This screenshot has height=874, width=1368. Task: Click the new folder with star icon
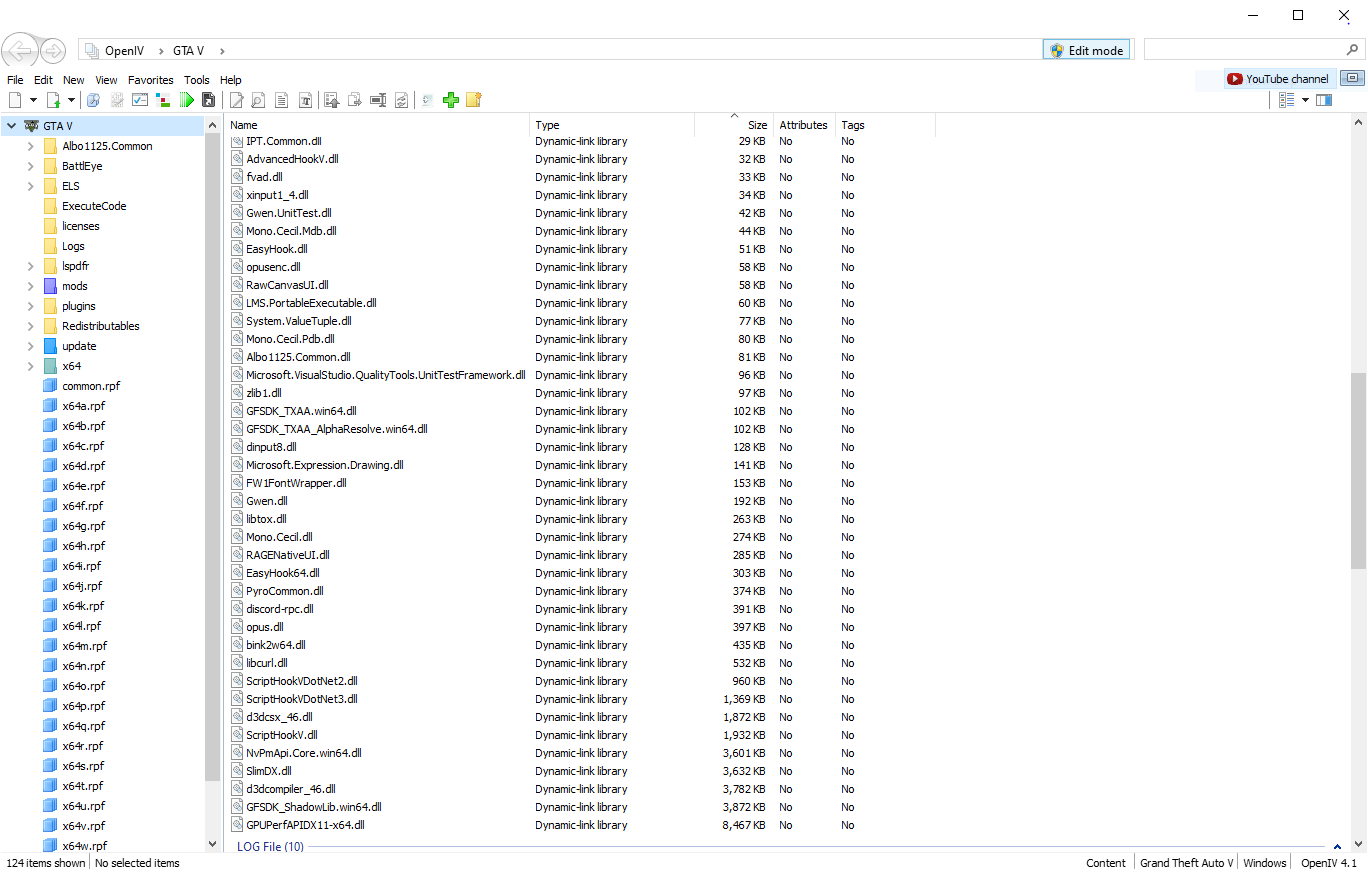(474, 100)
